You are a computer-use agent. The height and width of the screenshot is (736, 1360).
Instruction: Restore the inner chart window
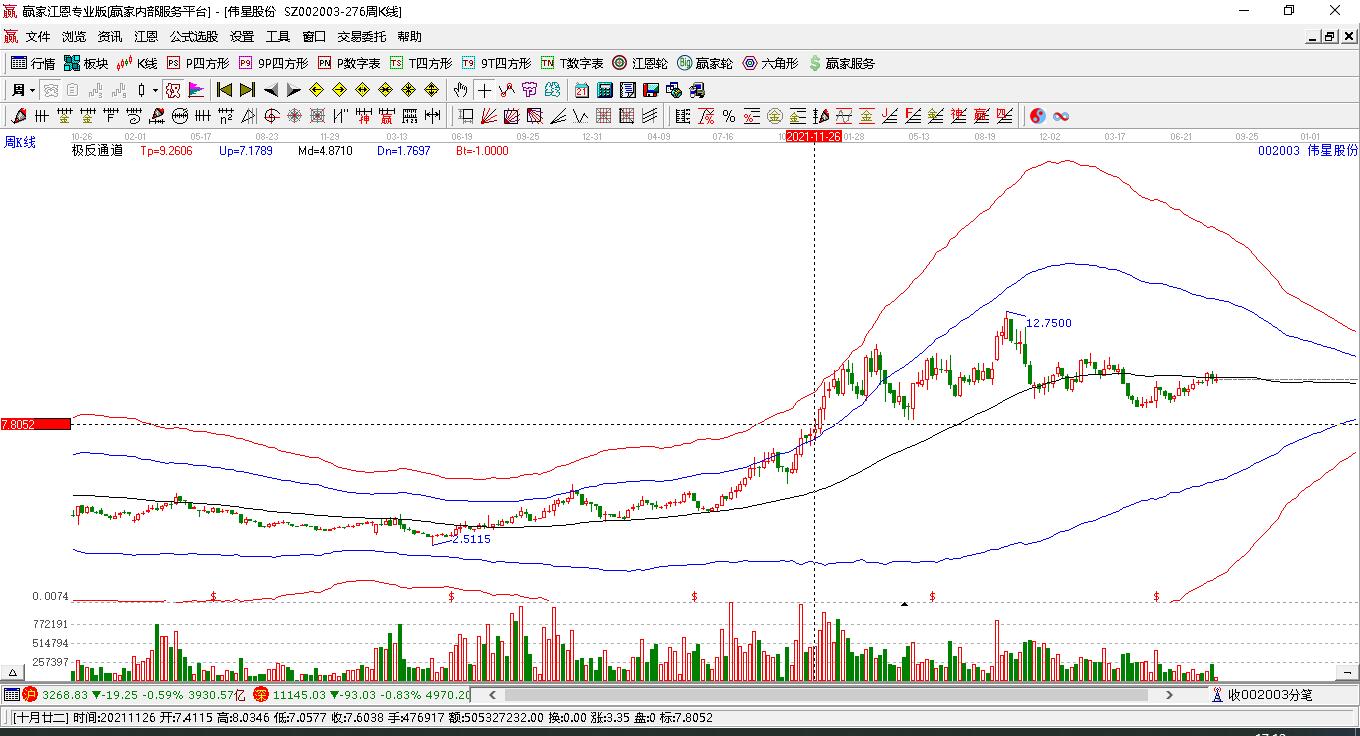(1330, 37)
